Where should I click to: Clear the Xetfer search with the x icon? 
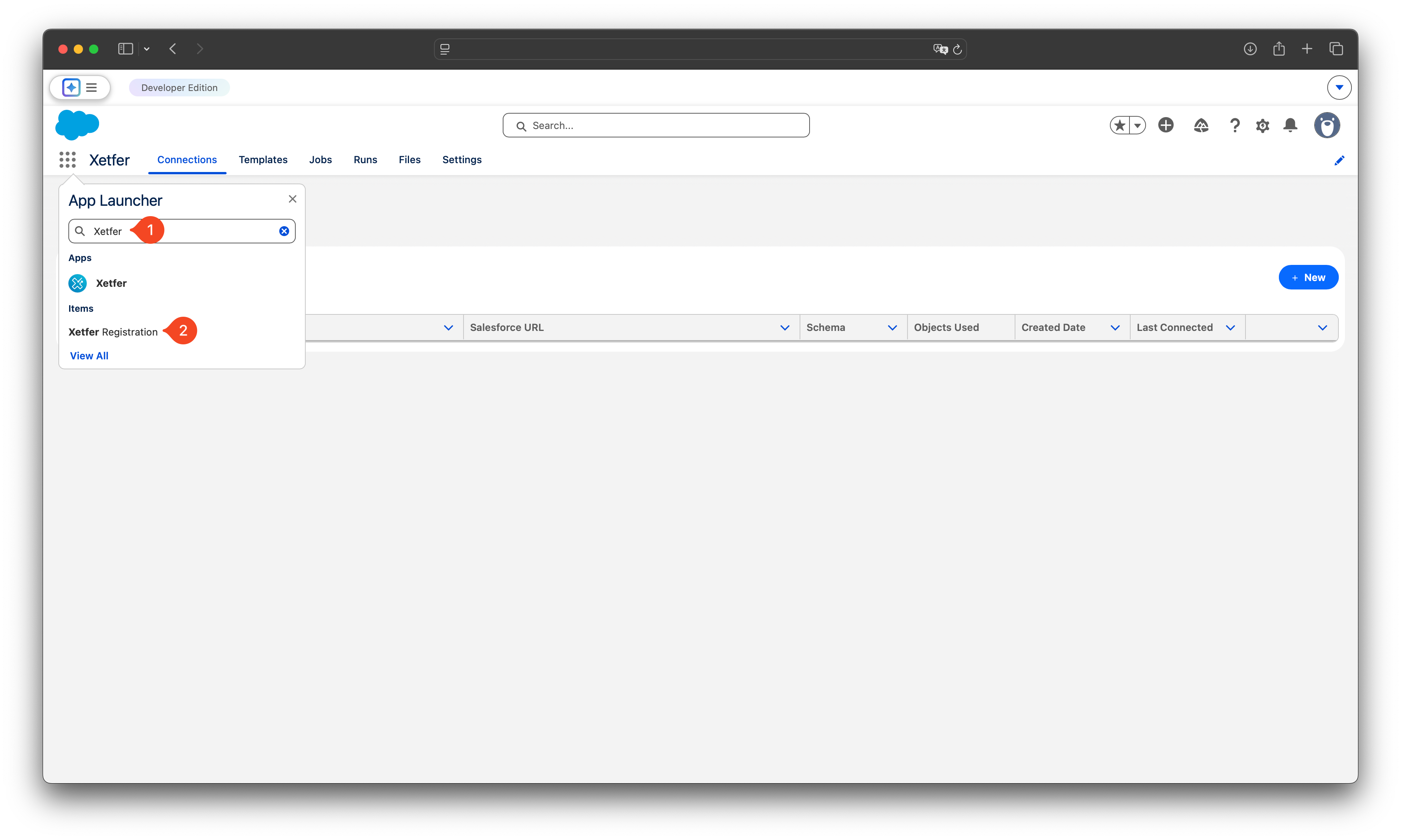[283, 230]
